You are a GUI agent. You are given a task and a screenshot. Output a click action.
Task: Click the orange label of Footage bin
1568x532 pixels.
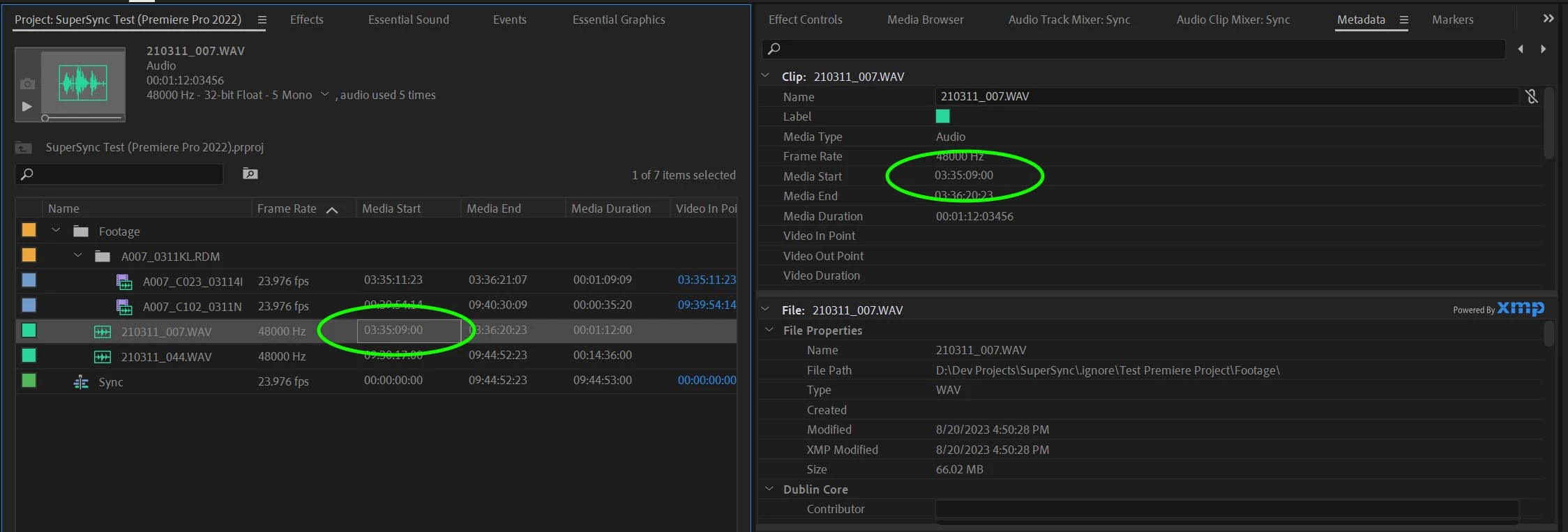pyautogui.click(x=29, y=230)
